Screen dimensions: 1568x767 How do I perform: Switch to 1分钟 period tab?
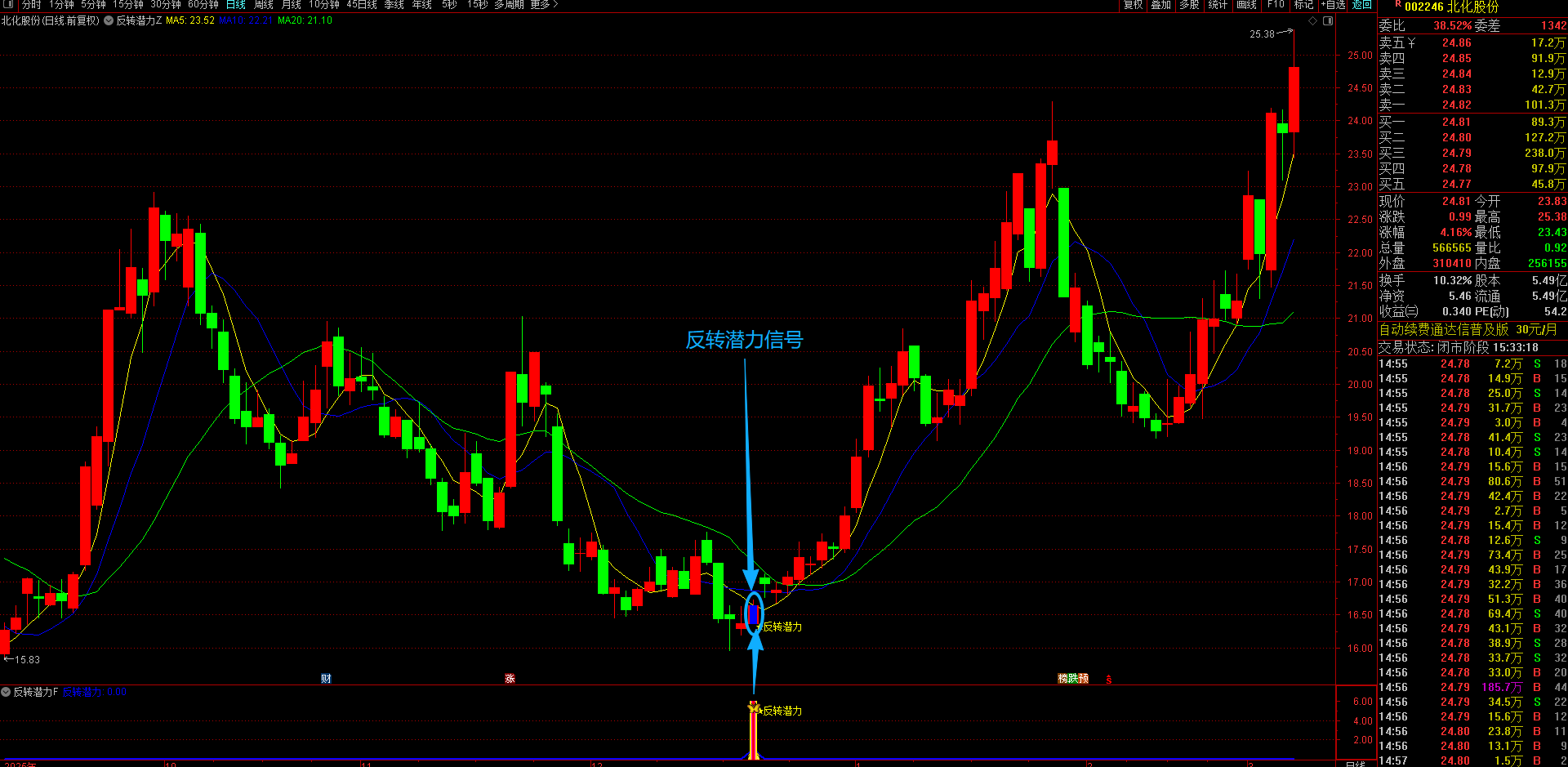61,4
